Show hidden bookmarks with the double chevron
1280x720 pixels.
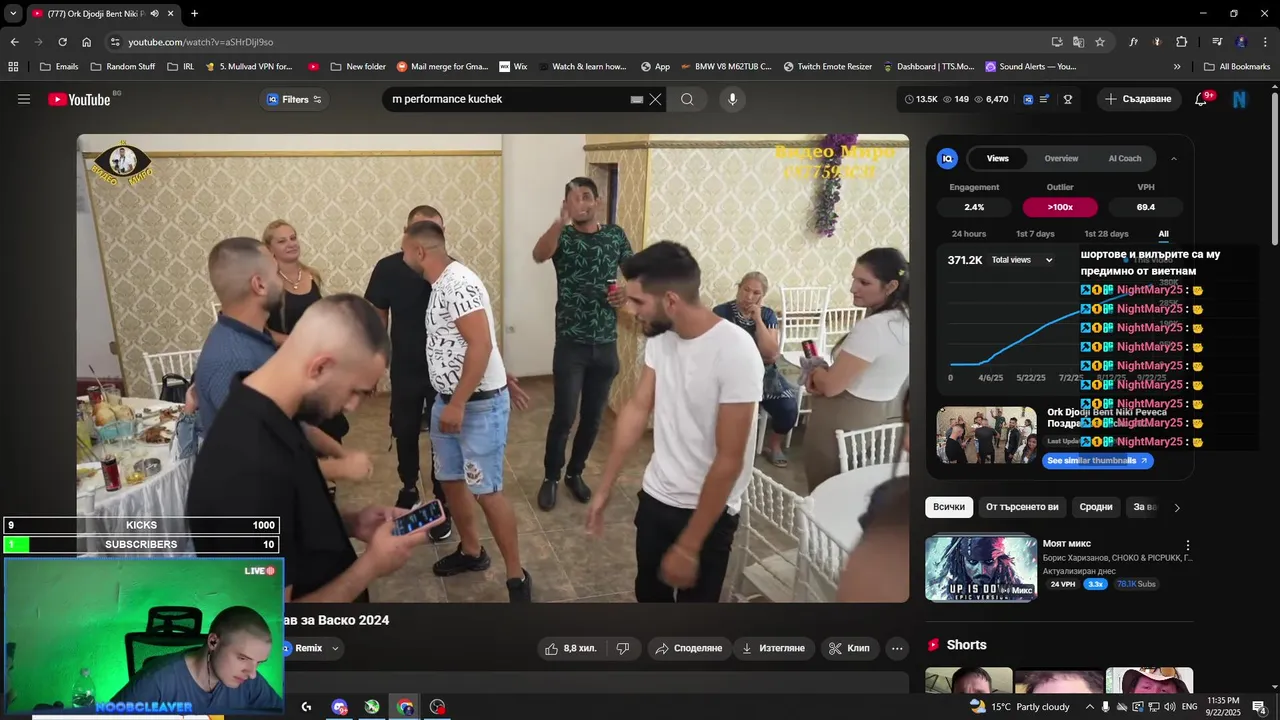click(x=1177, y=67)
